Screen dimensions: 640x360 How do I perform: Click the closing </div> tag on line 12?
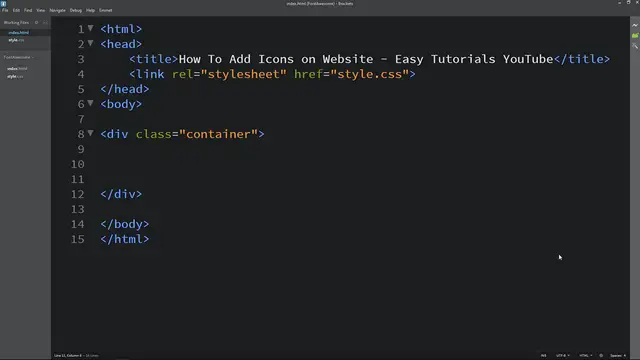pyautogui.click(x=121, y=194)
